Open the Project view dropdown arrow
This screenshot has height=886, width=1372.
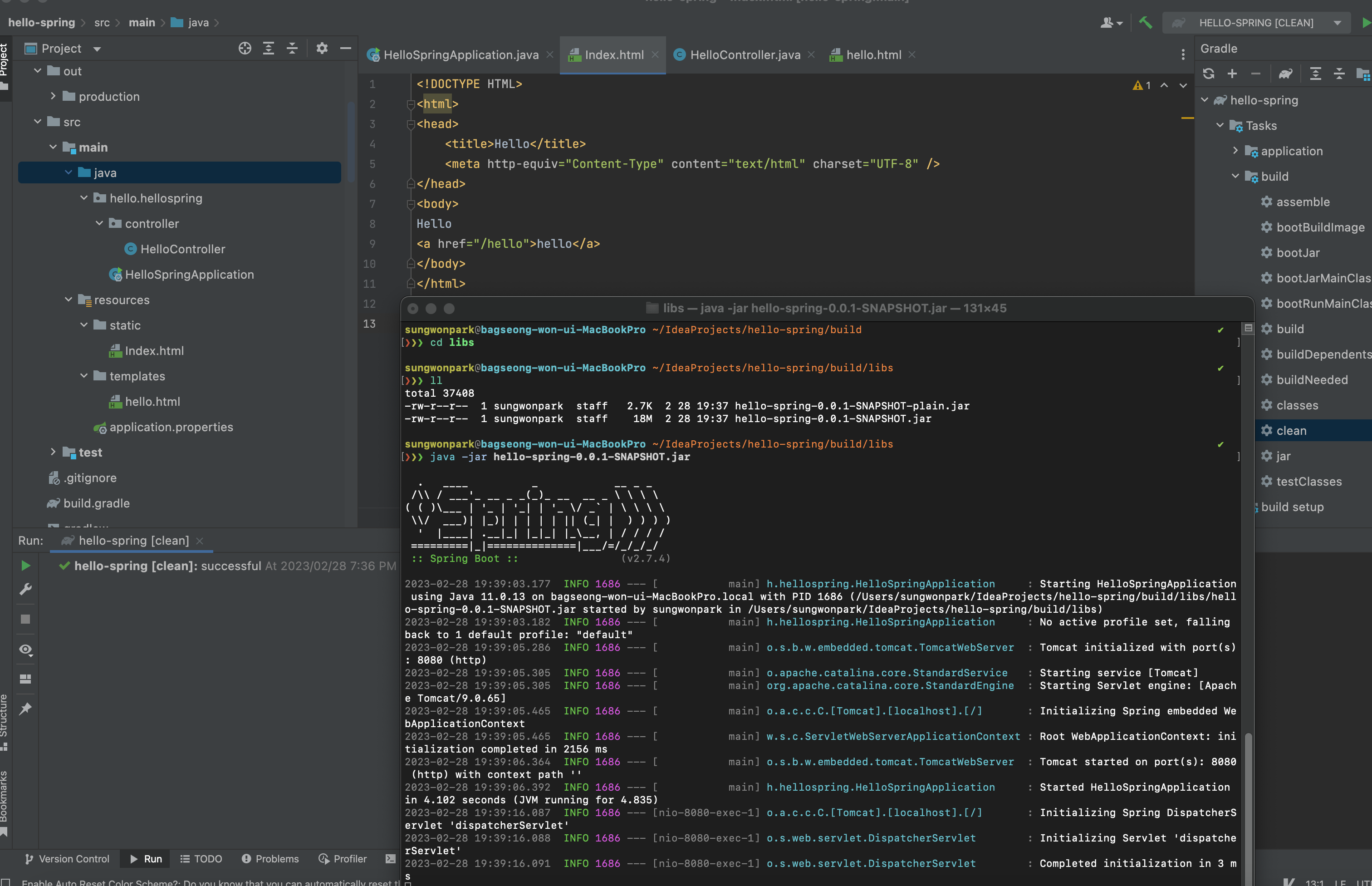tap(97, 49)
